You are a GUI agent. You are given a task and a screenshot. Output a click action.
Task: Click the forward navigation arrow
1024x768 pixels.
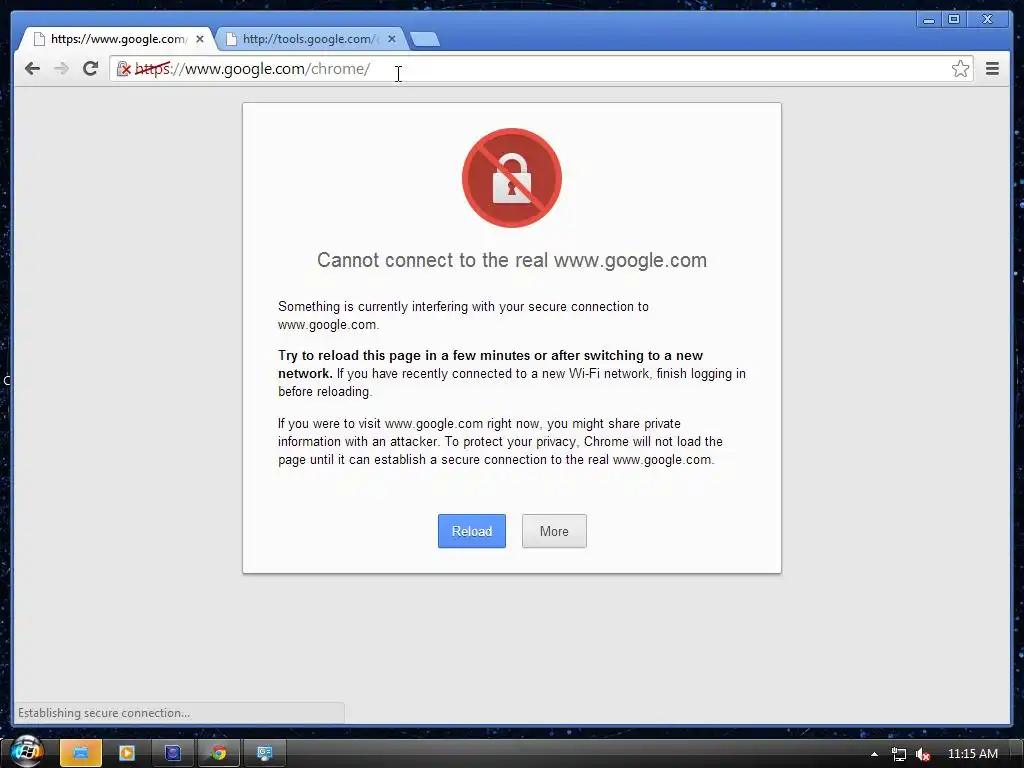pos(61,69)
